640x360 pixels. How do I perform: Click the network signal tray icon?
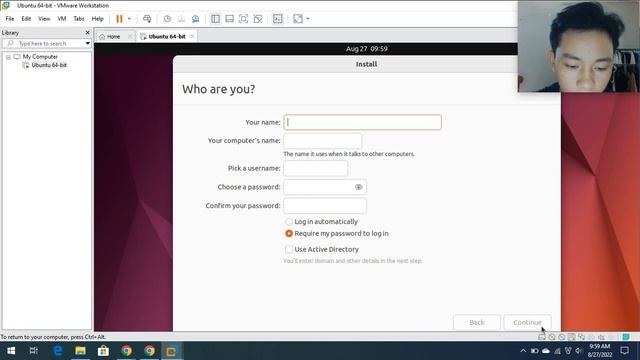coord(558,351)
